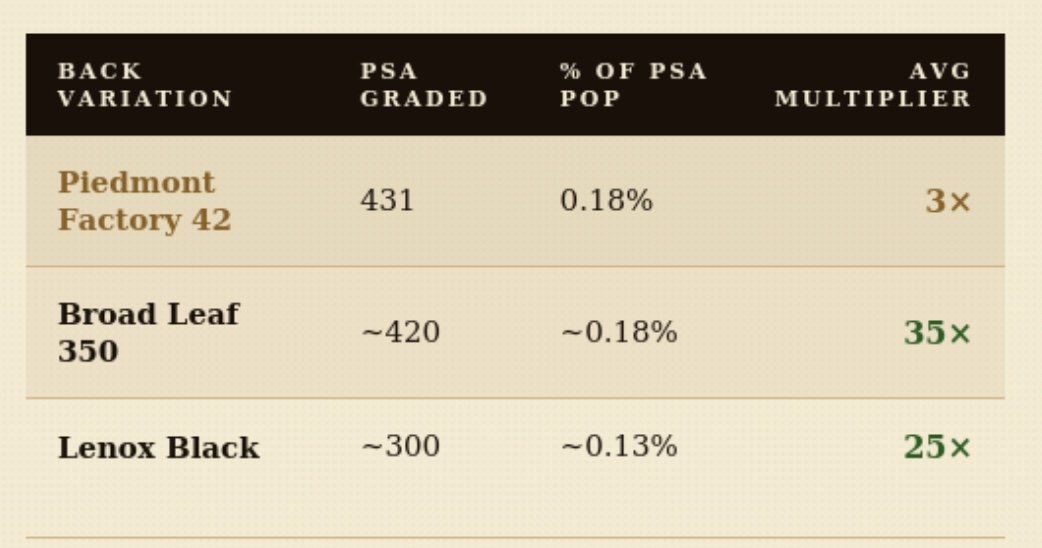The image size is (1042, 548).
Task: Click the 3× multiplier value
Action: point(947,201)
